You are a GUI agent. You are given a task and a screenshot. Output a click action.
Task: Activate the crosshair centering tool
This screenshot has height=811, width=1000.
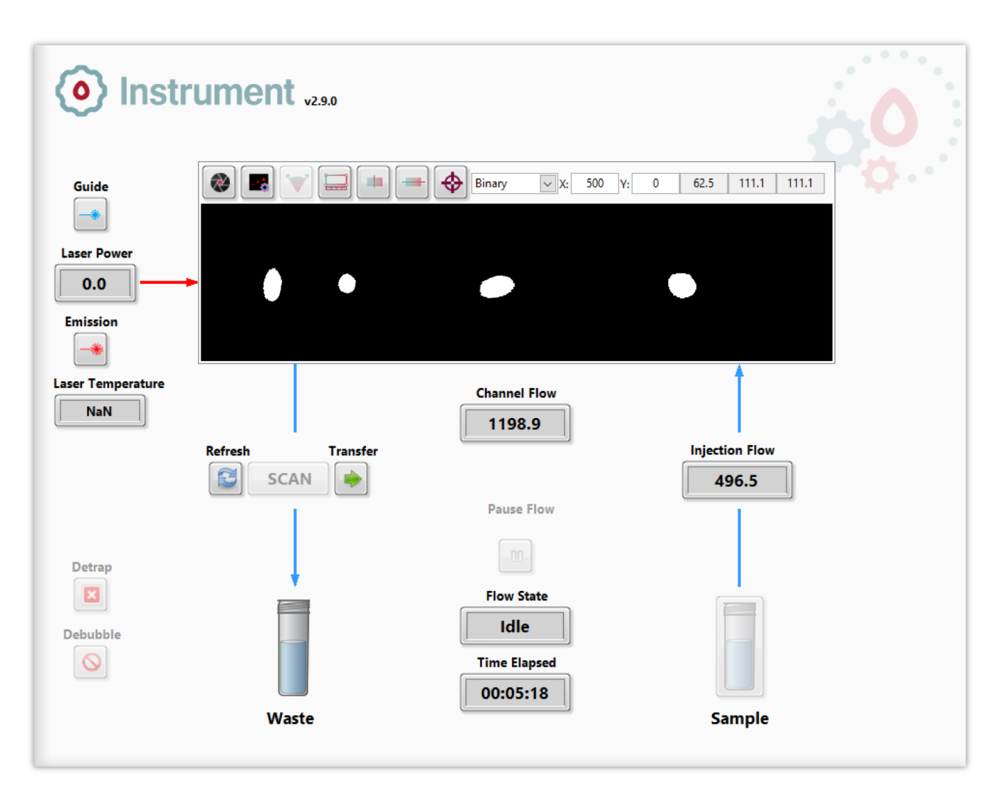click(450, 182)
